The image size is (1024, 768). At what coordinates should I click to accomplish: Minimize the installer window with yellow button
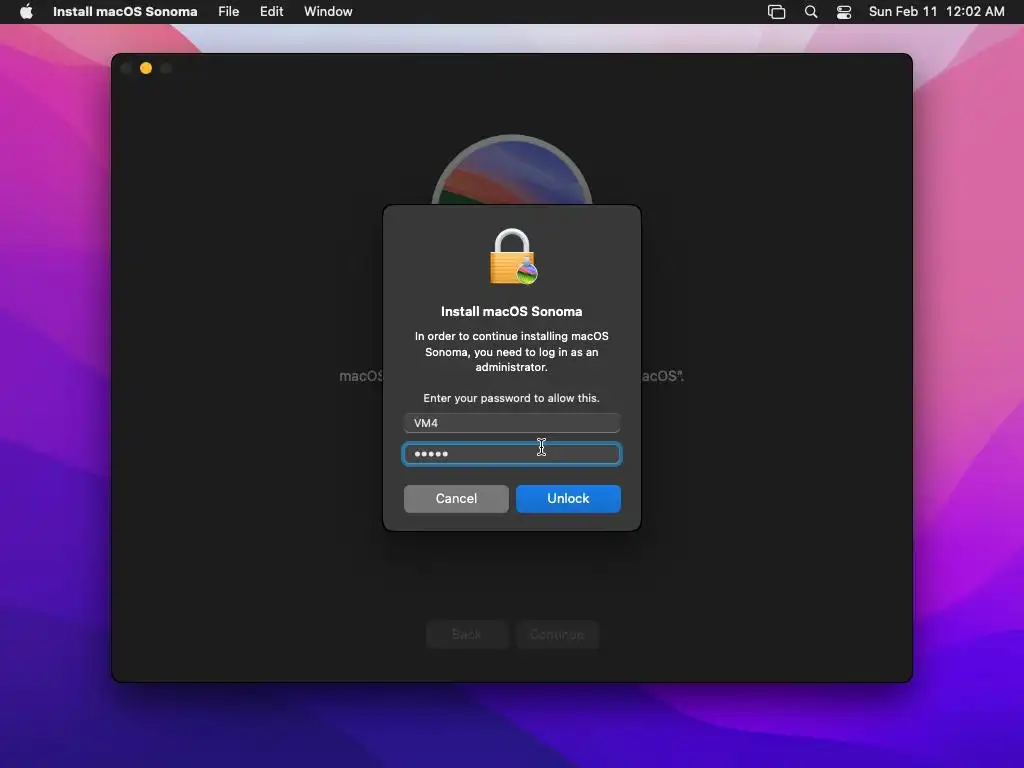point(146,68)
